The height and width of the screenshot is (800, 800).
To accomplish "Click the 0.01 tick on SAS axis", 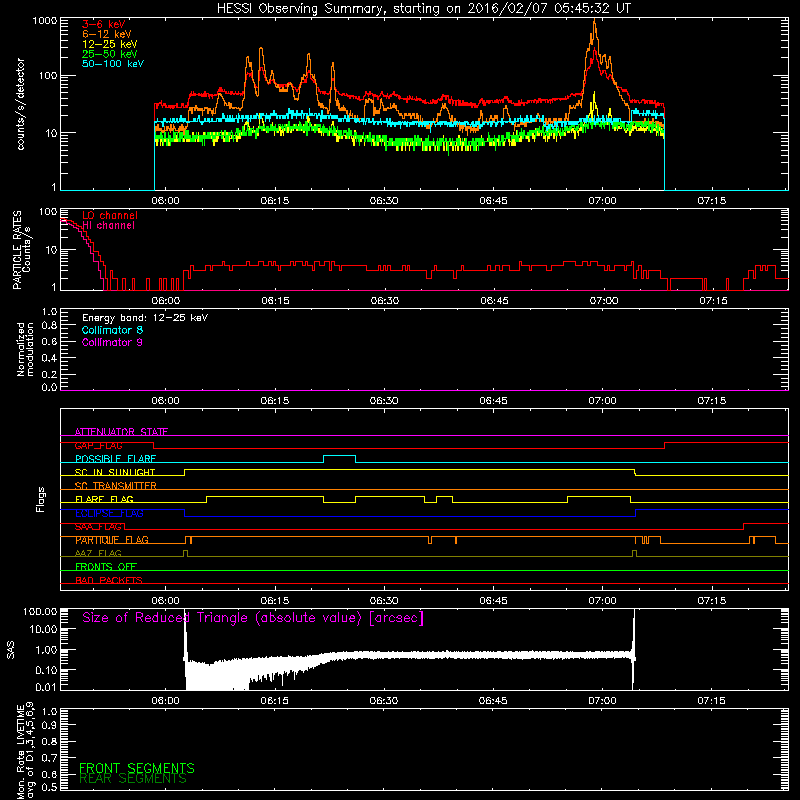I will (x=46, y=687).
